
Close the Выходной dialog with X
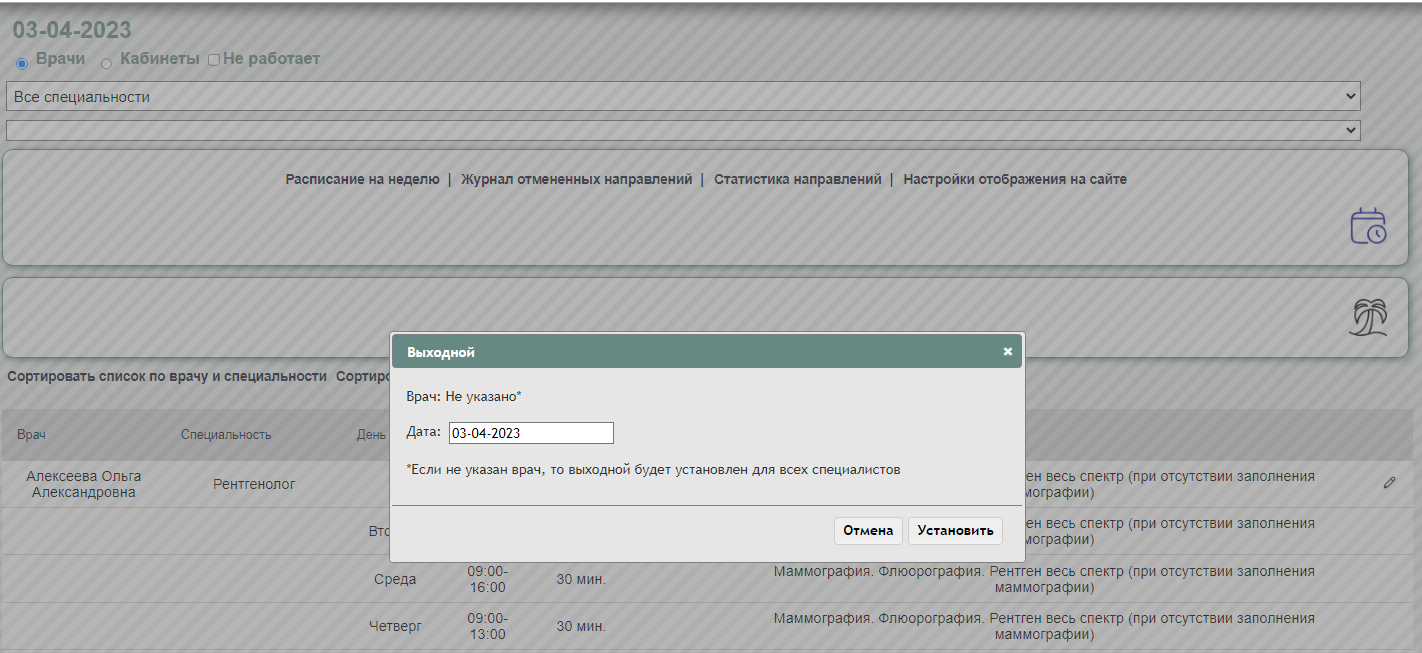(1007, 352)
